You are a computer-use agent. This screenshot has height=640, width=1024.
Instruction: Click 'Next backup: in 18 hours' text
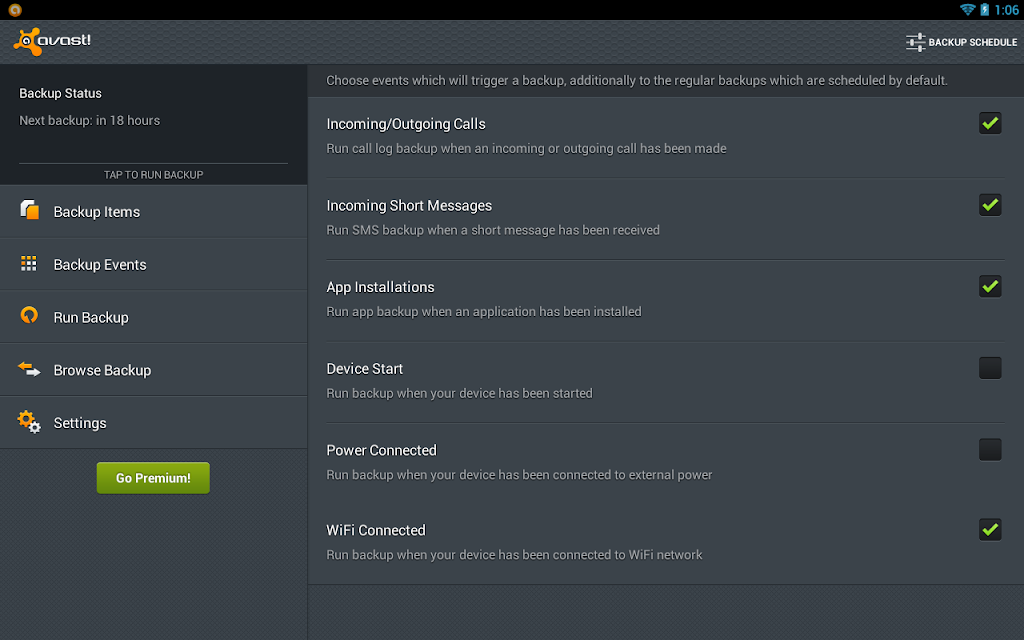coord(89,120)
